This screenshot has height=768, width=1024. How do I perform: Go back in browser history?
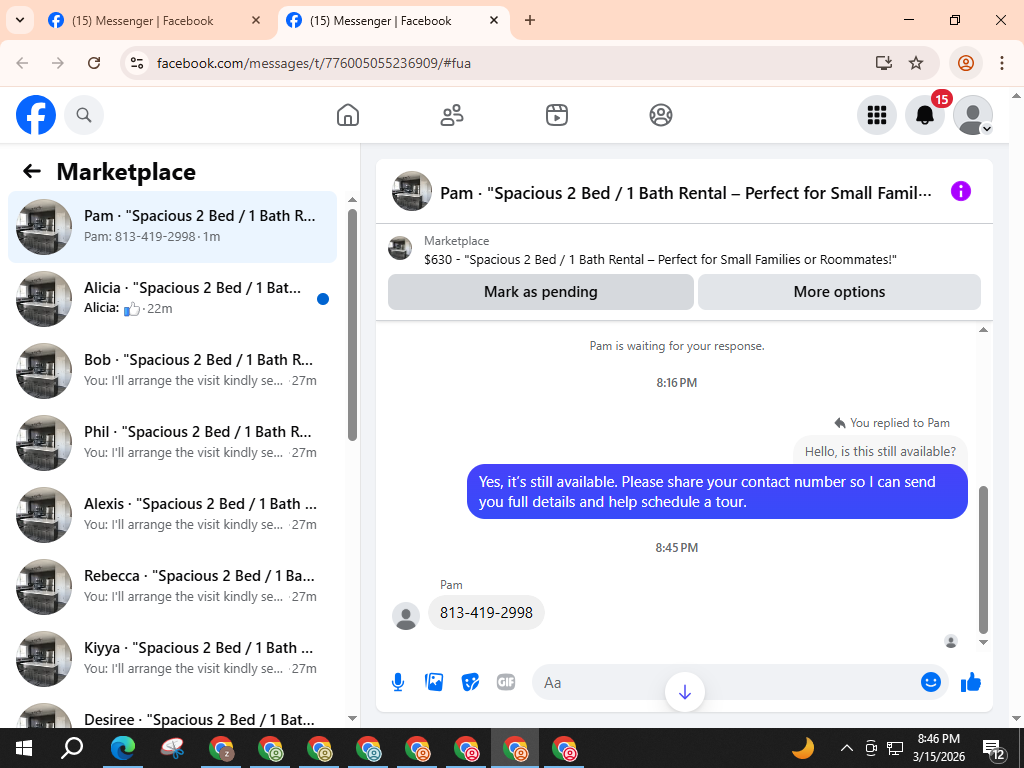[22, 63]
